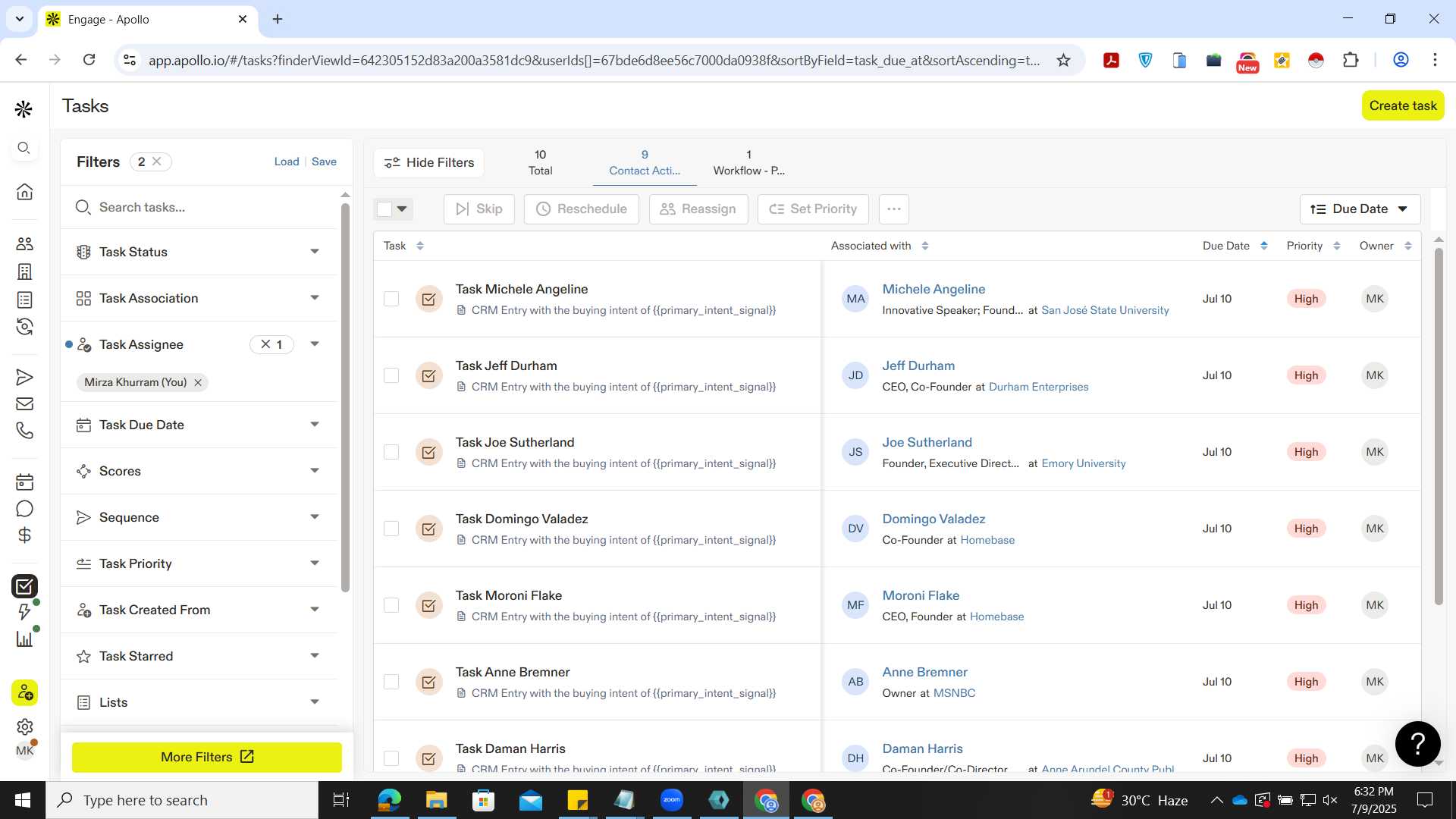Image resolution: width=1456 pixels, height=819 pixels.
Task: Select checkbox for Task Domingo Valadez
Action: point(391,529)
